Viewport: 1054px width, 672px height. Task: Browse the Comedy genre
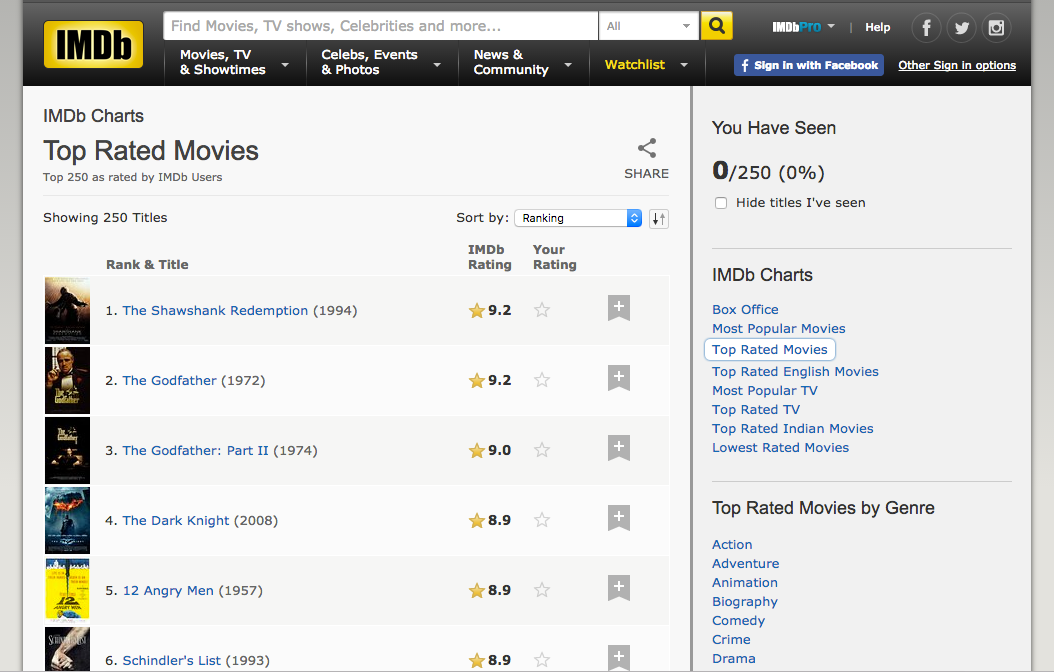[738, 621]
